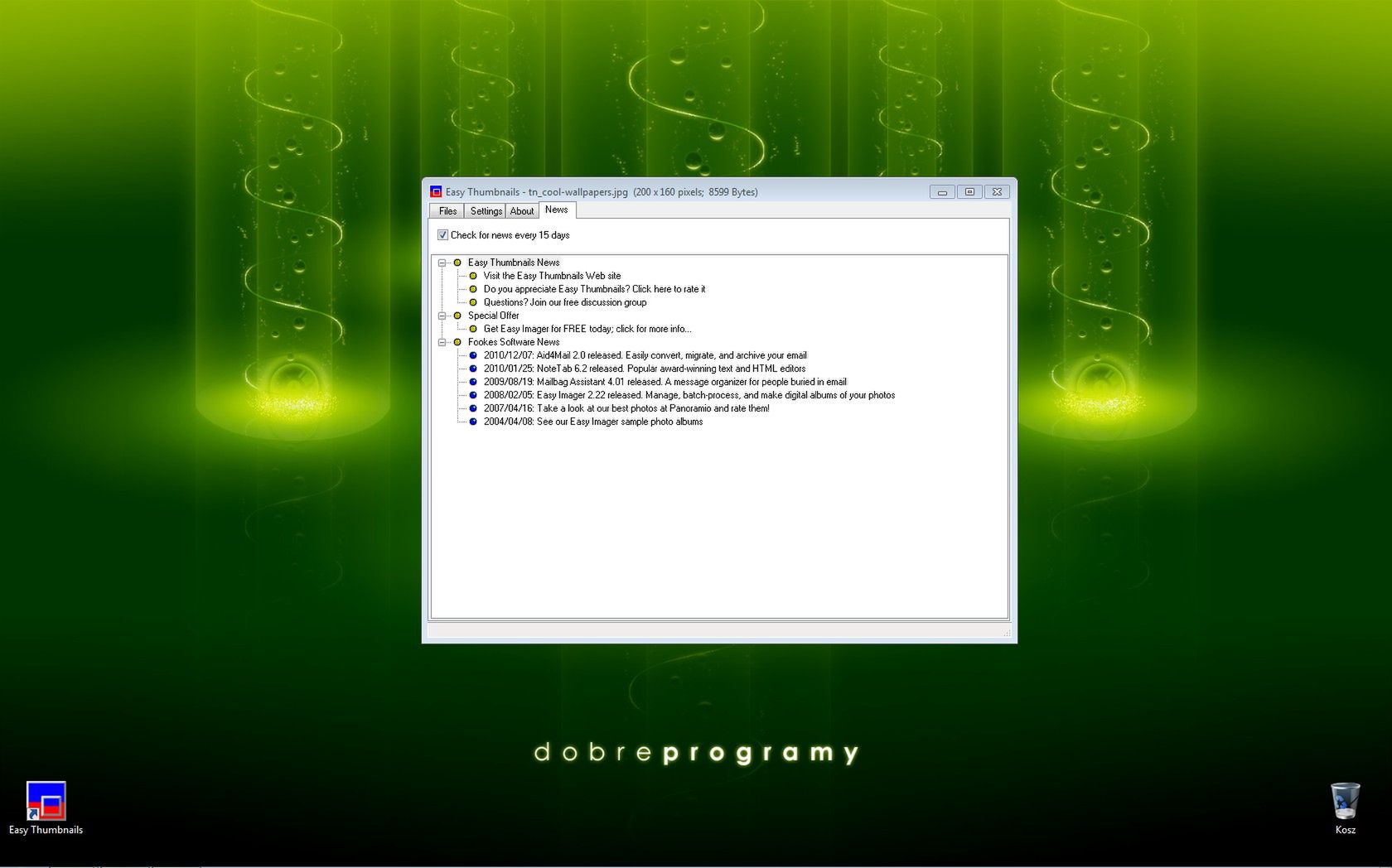Screen dimensions: 1392x868
Task: Click the blue bullet for the 2010/01/25 NoteTab entry
Action: [x=473, y=369]
